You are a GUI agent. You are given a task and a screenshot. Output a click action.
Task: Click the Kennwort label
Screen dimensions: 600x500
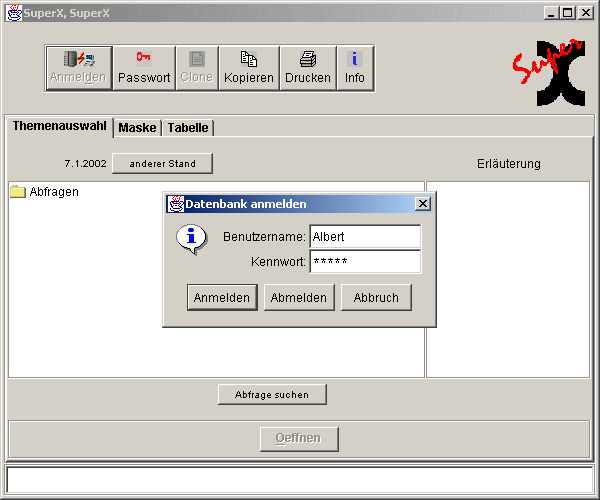(x=278, y=262)
